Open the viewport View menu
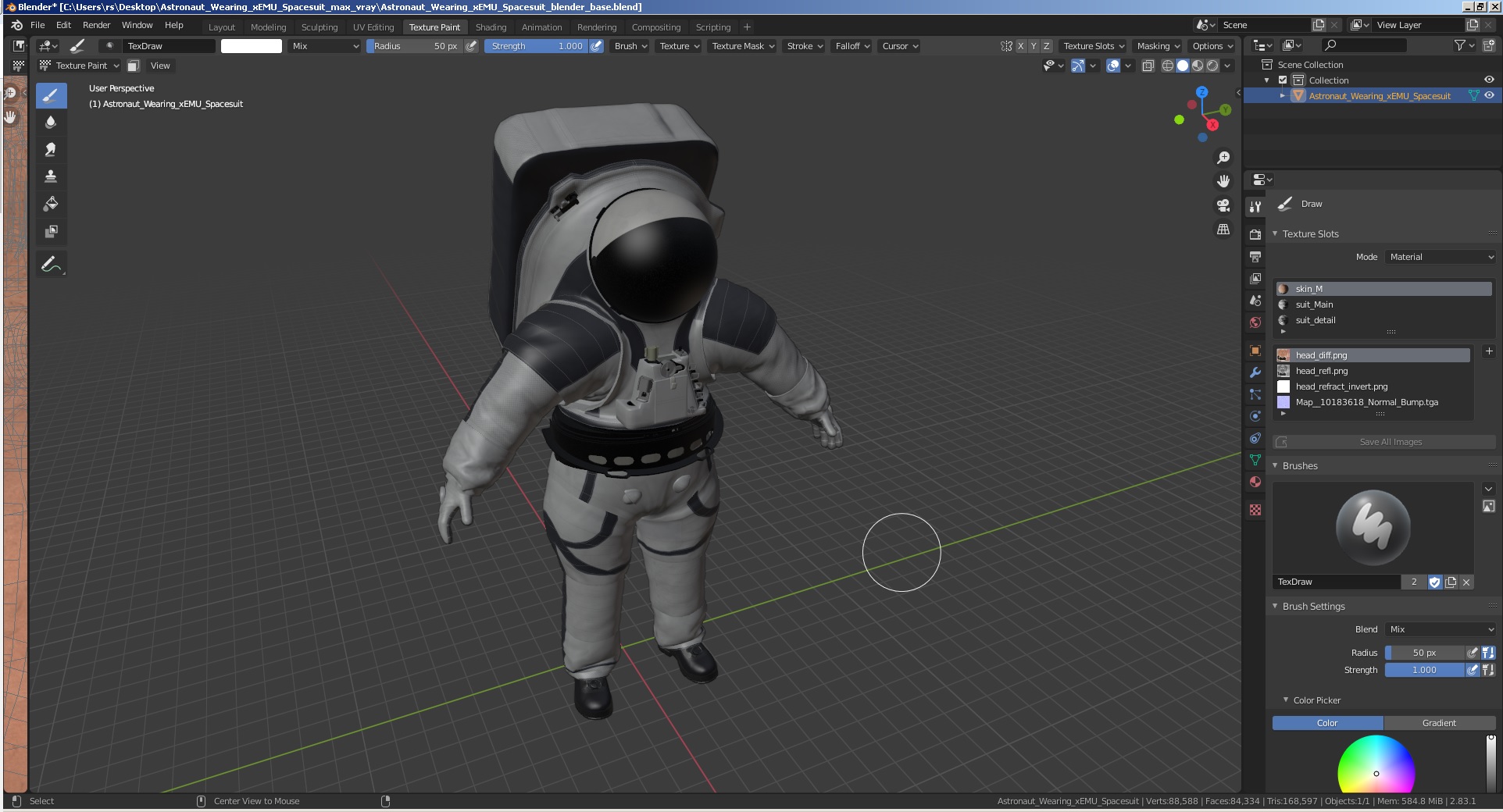 [160, 66]
